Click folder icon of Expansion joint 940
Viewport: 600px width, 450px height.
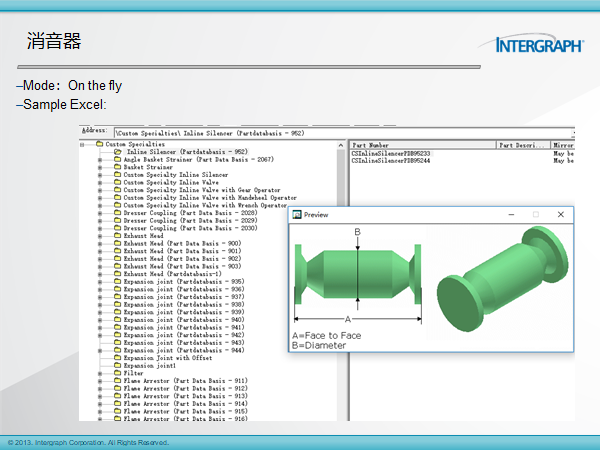pos(117,320)
